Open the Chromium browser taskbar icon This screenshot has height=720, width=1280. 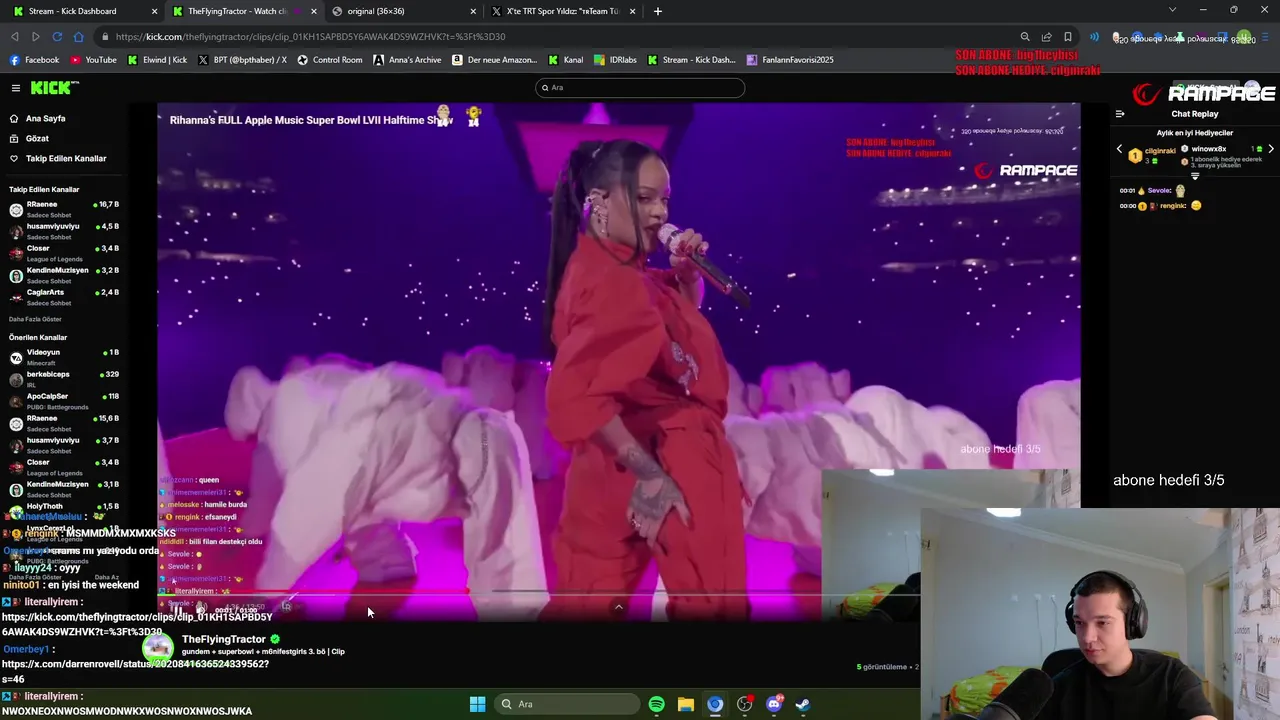tap(715, 704)
